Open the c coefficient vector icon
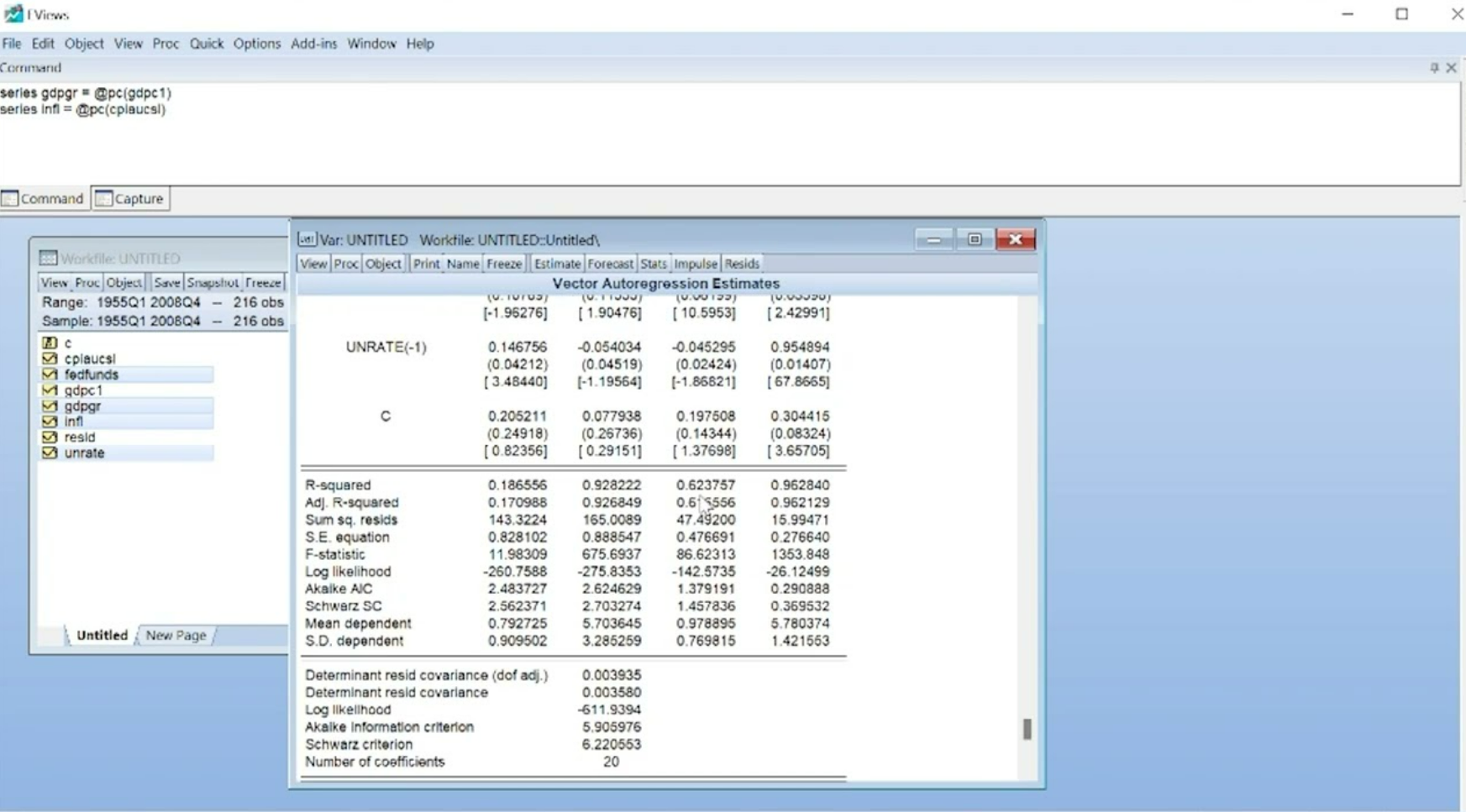The width and height of the screenshot is (1466, 812). pyautogui.click(x=50, y=343)
